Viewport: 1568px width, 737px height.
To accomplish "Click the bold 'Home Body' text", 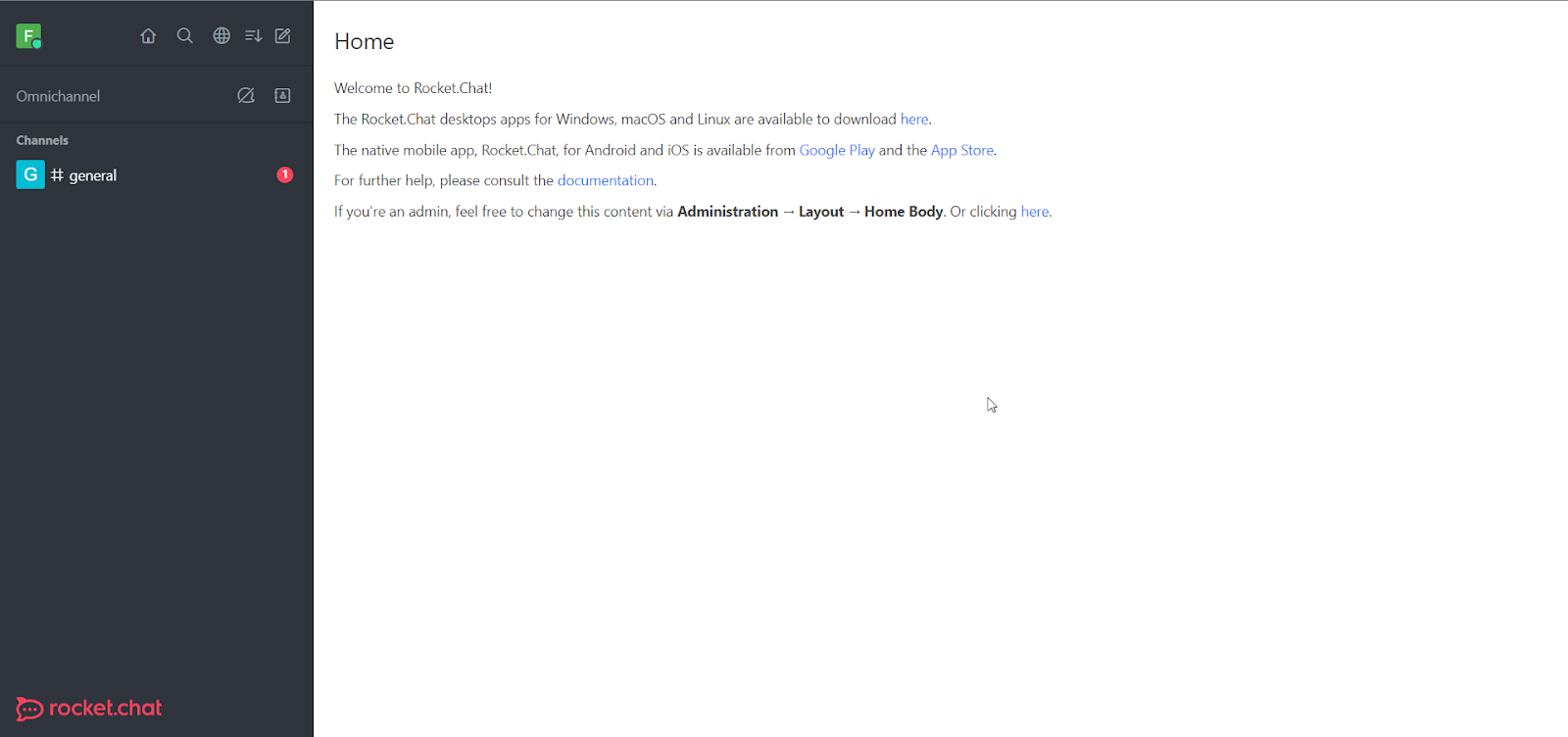I will click(904, 212).
